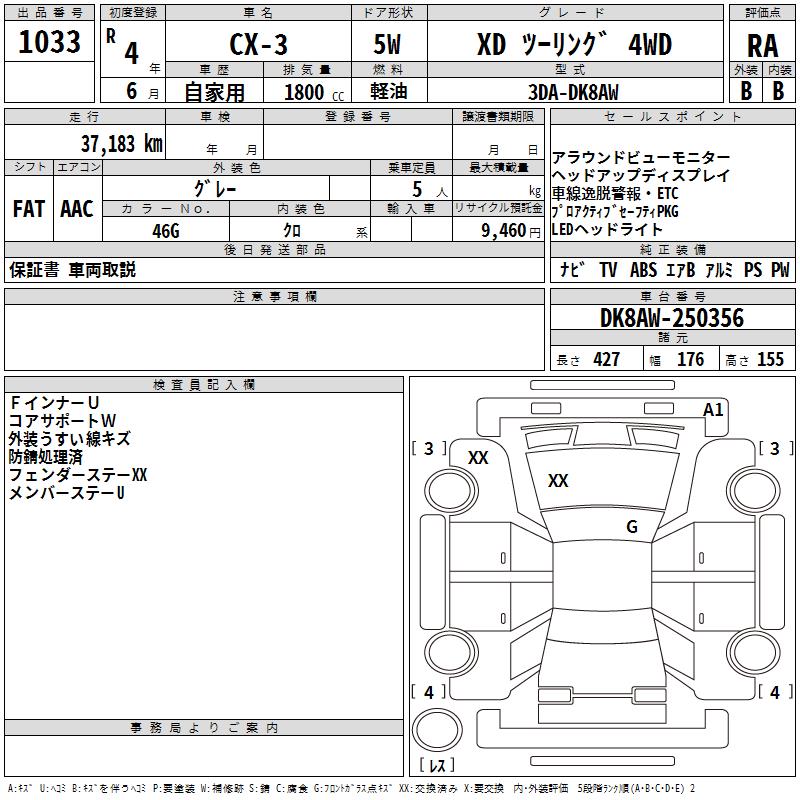Image resolution: width=800 pixels, height=800 pixels.
Task: Select アラウンドビューモニター sales point
Action: pos(641,157)
